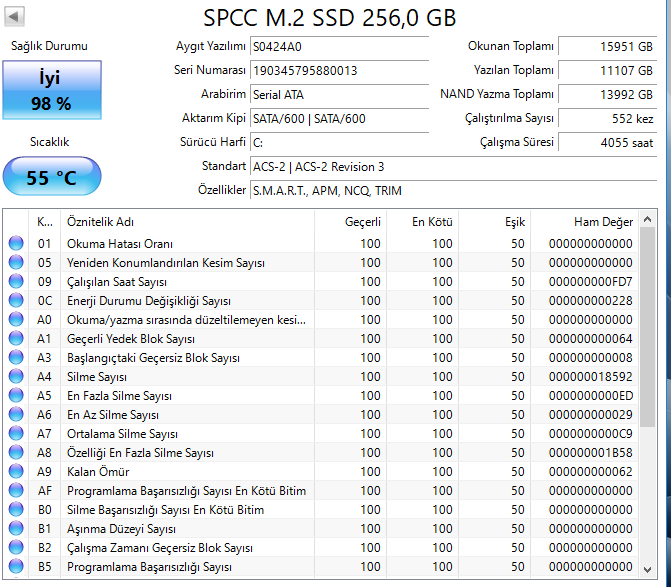Click status orb for Geçerli Yedek Blok Sayısı
The width and height of the screenshot is (671, 587).
[x=16, y=338]
